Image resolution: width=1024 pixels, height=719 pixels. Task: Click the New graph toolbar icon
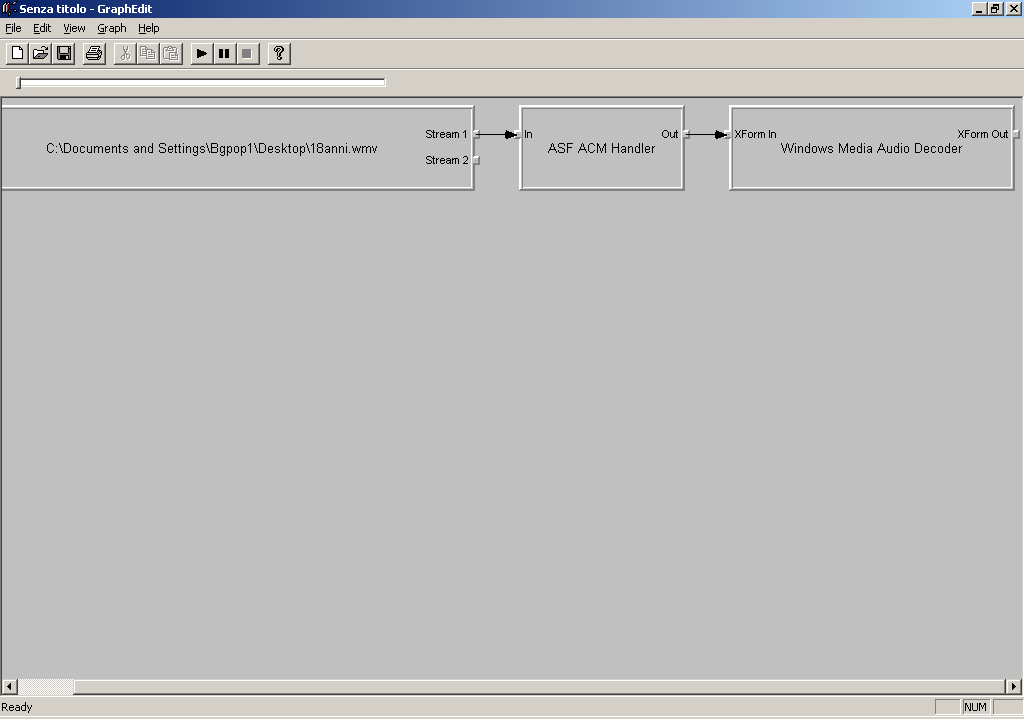pos(17,54)
